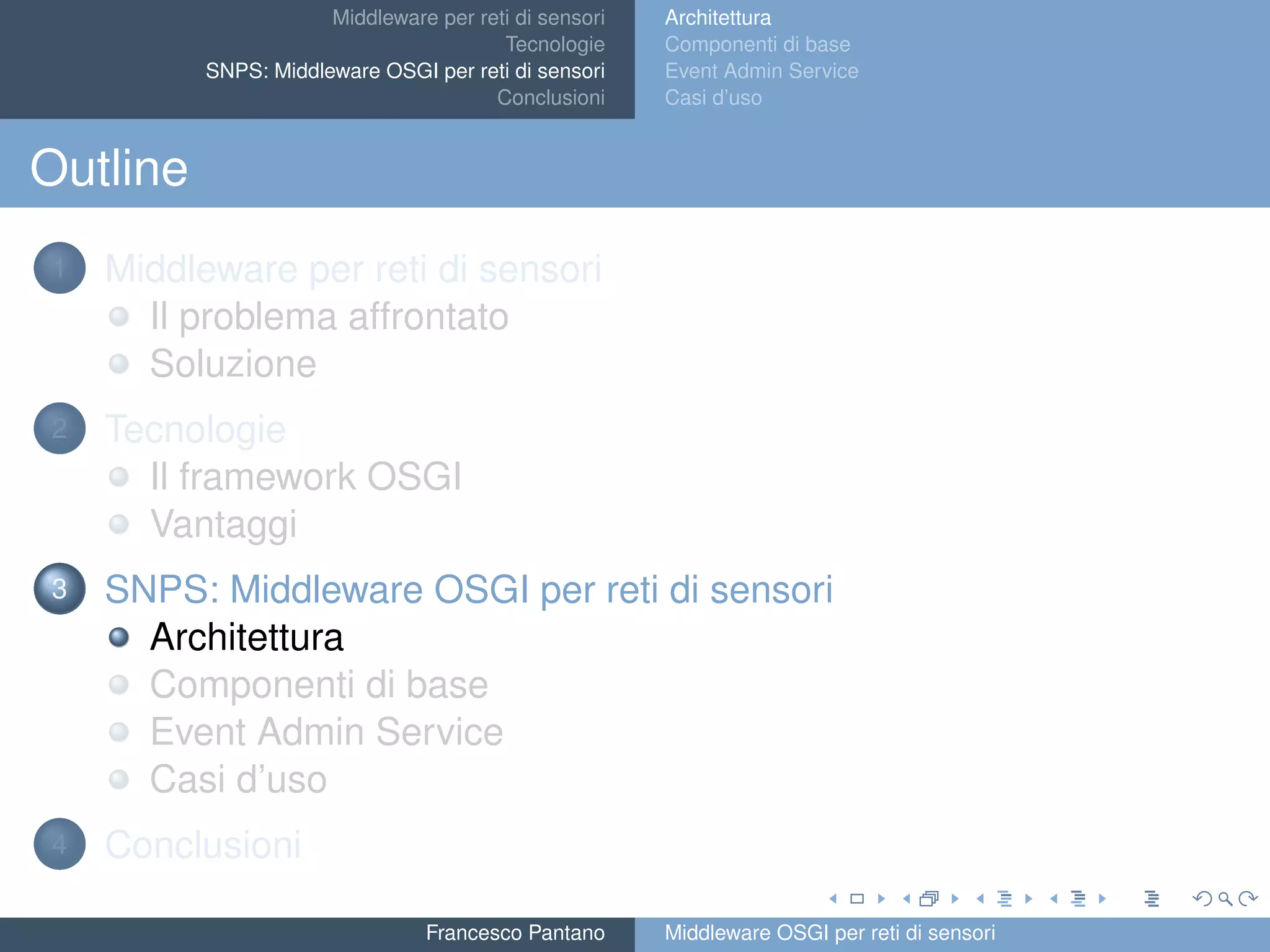Open 'Middleware per reti di sensori' in header navigation
Image resolution: width=1270 pixels, height=952 pixels.
pos(468,18)
